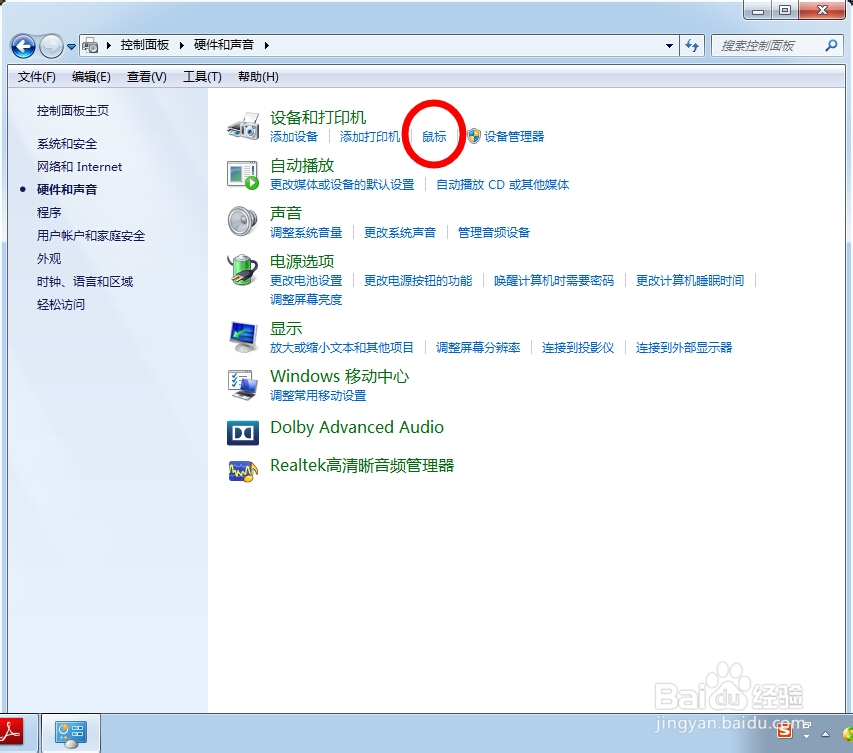Open the 鼠标 settings link
This screenshot has width=853, height=753.
434,137
